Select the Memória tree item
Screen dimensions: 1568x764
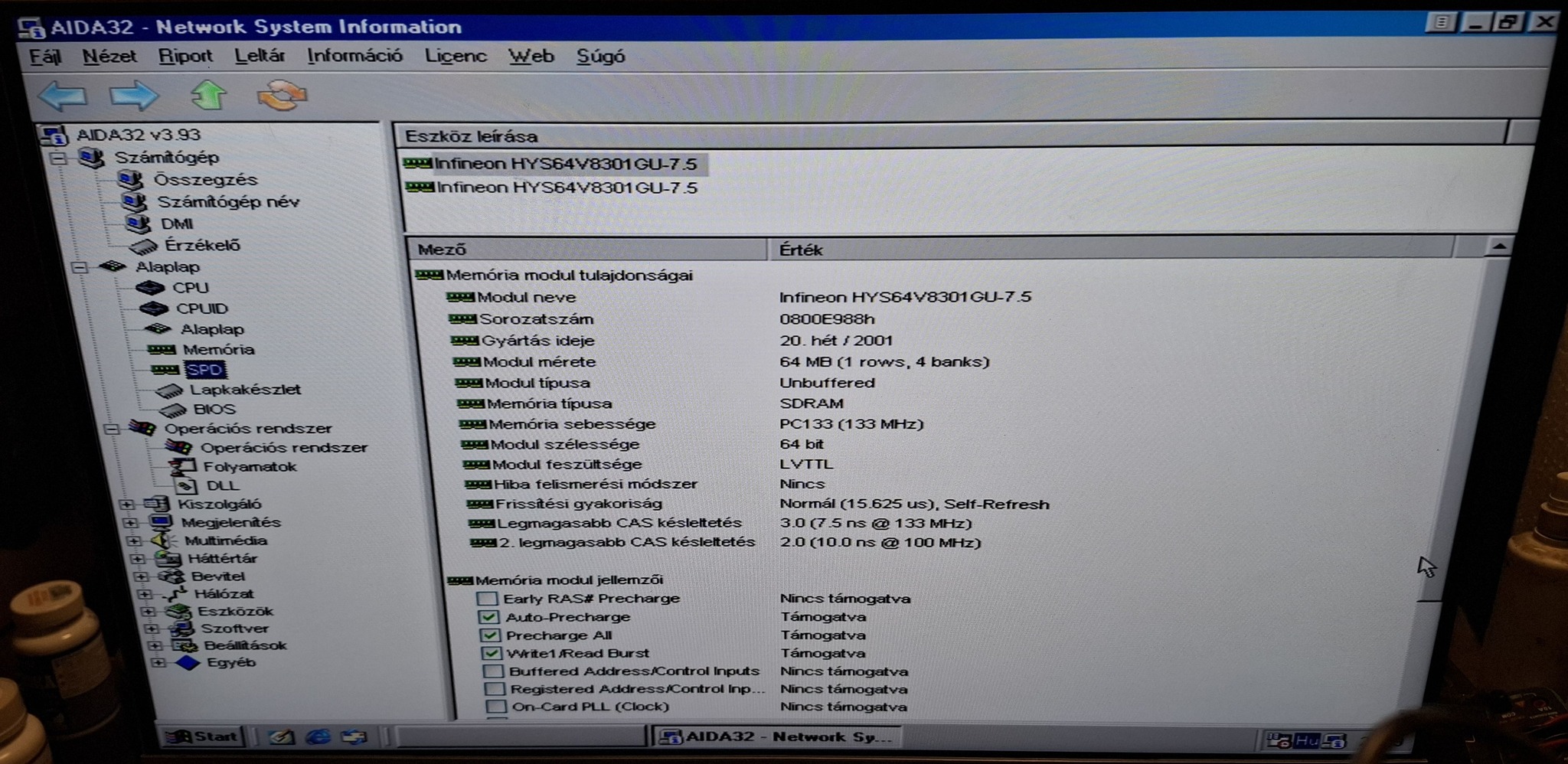pyautogui.click(x=218, y=350)
